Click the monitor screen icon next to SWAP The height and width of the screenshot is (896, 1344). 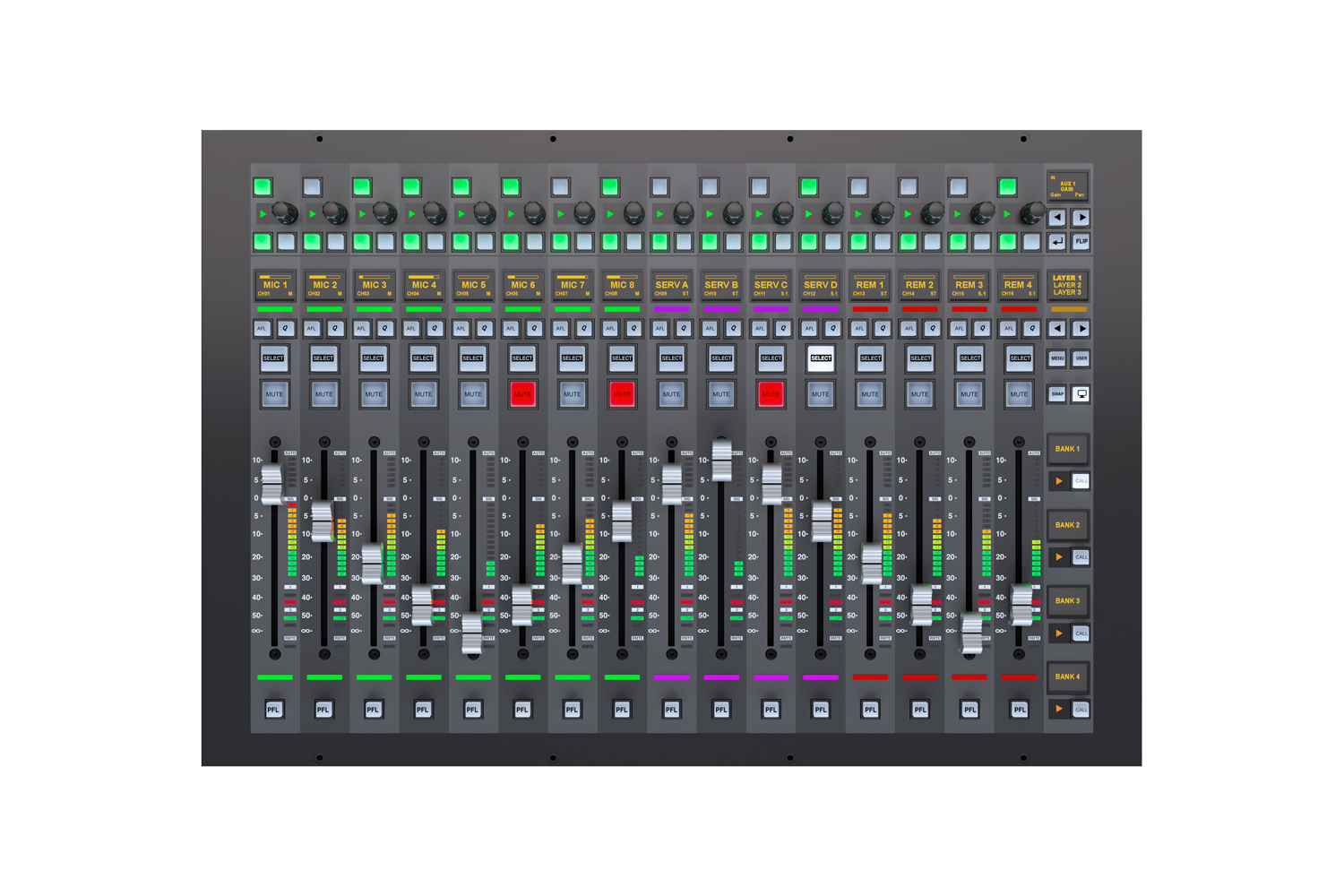[x=1081, y=394]
